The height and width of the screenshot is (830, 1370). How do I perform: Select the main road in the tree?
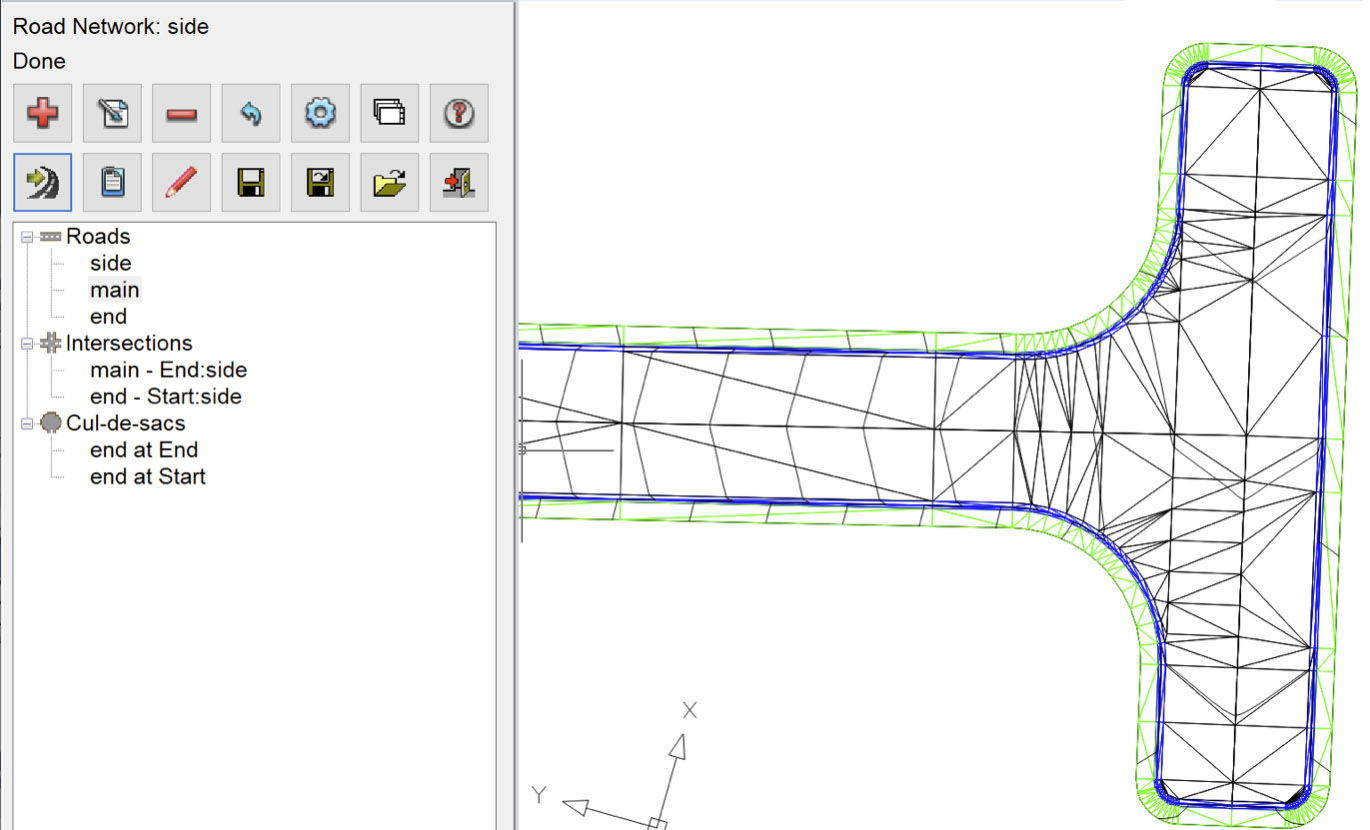[x=113, y=289]
